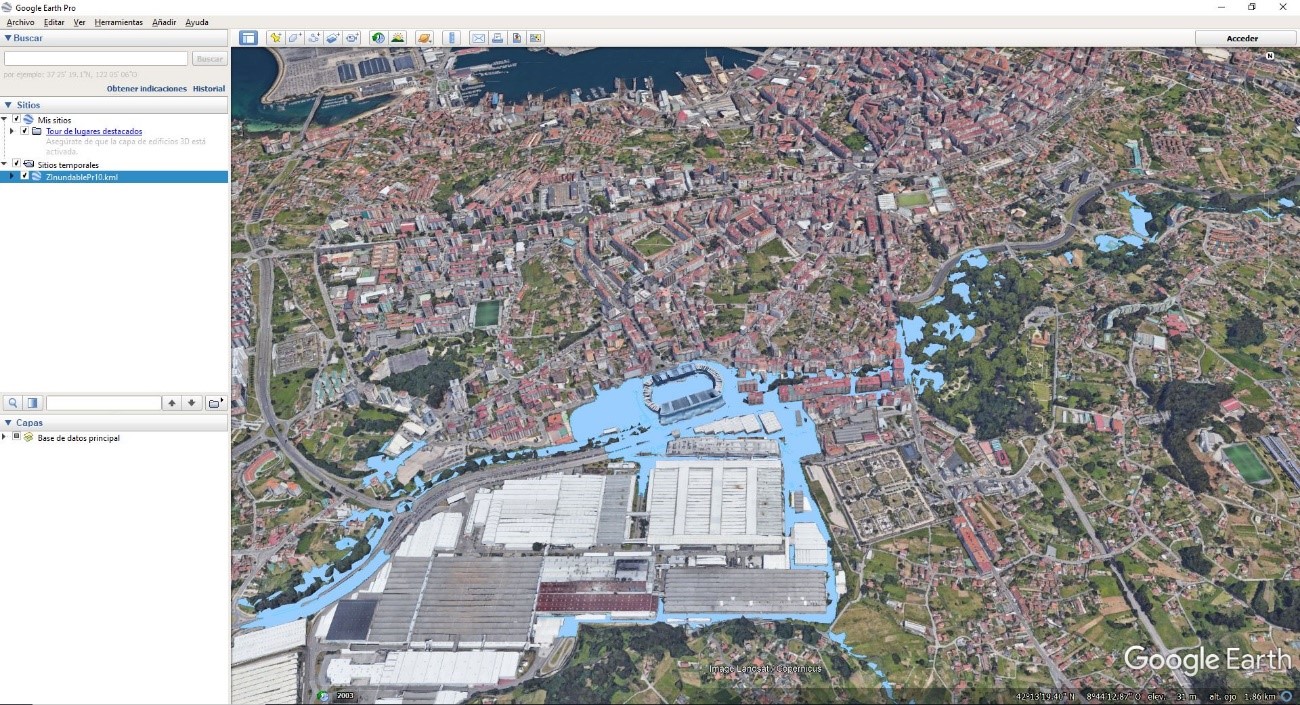
Task: Open the Ayuda menu
Action: (x=197, y=22)
